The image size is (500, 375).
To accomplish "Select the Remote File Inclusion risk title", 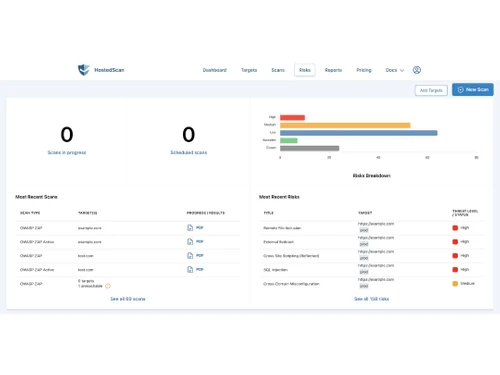I will coord(282,228).
